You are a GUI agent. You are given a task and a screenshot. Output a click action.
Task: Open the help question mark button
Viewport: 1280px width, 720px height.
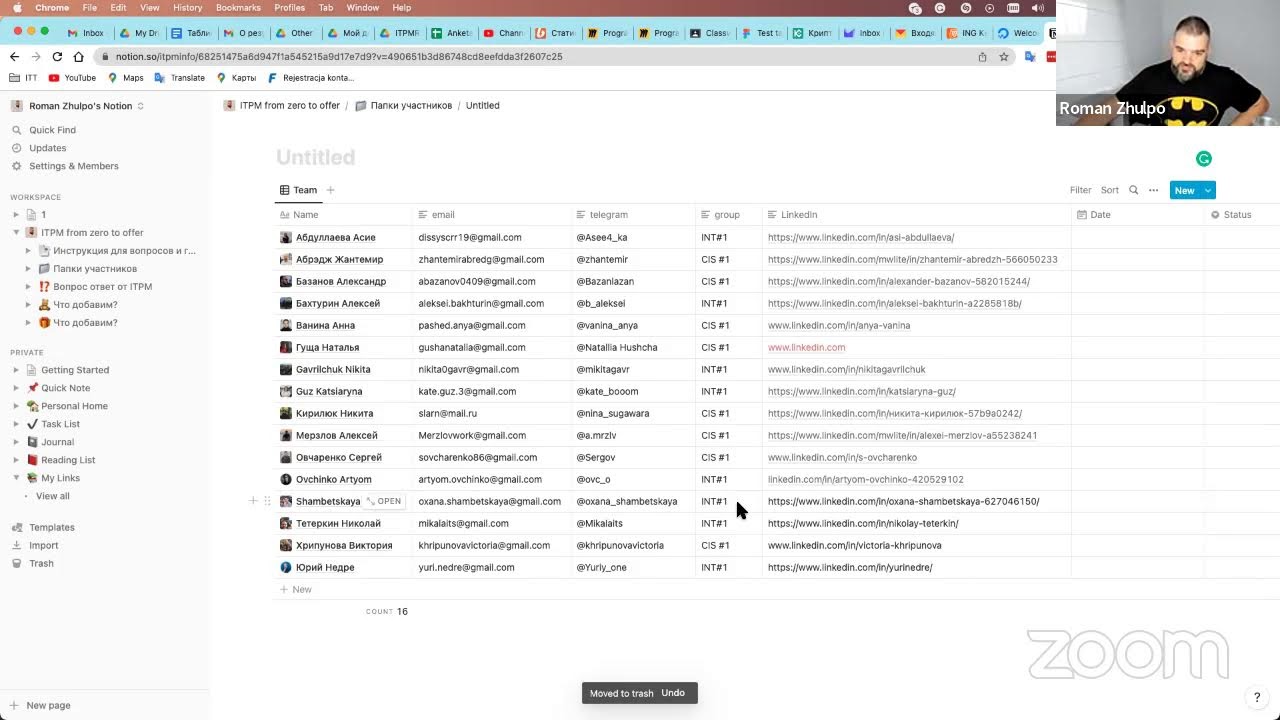tap(1257, 698)
